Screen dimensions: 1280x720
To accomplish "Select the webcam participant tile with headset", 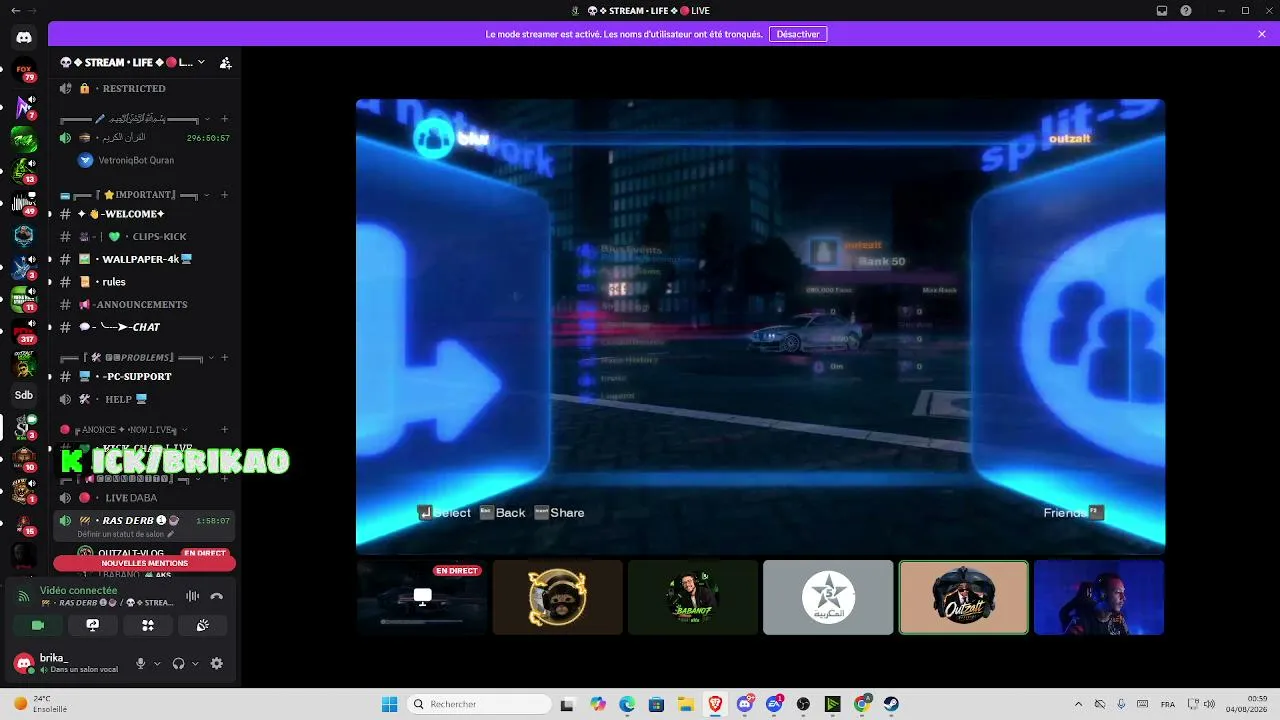I will coord(1099,597).
